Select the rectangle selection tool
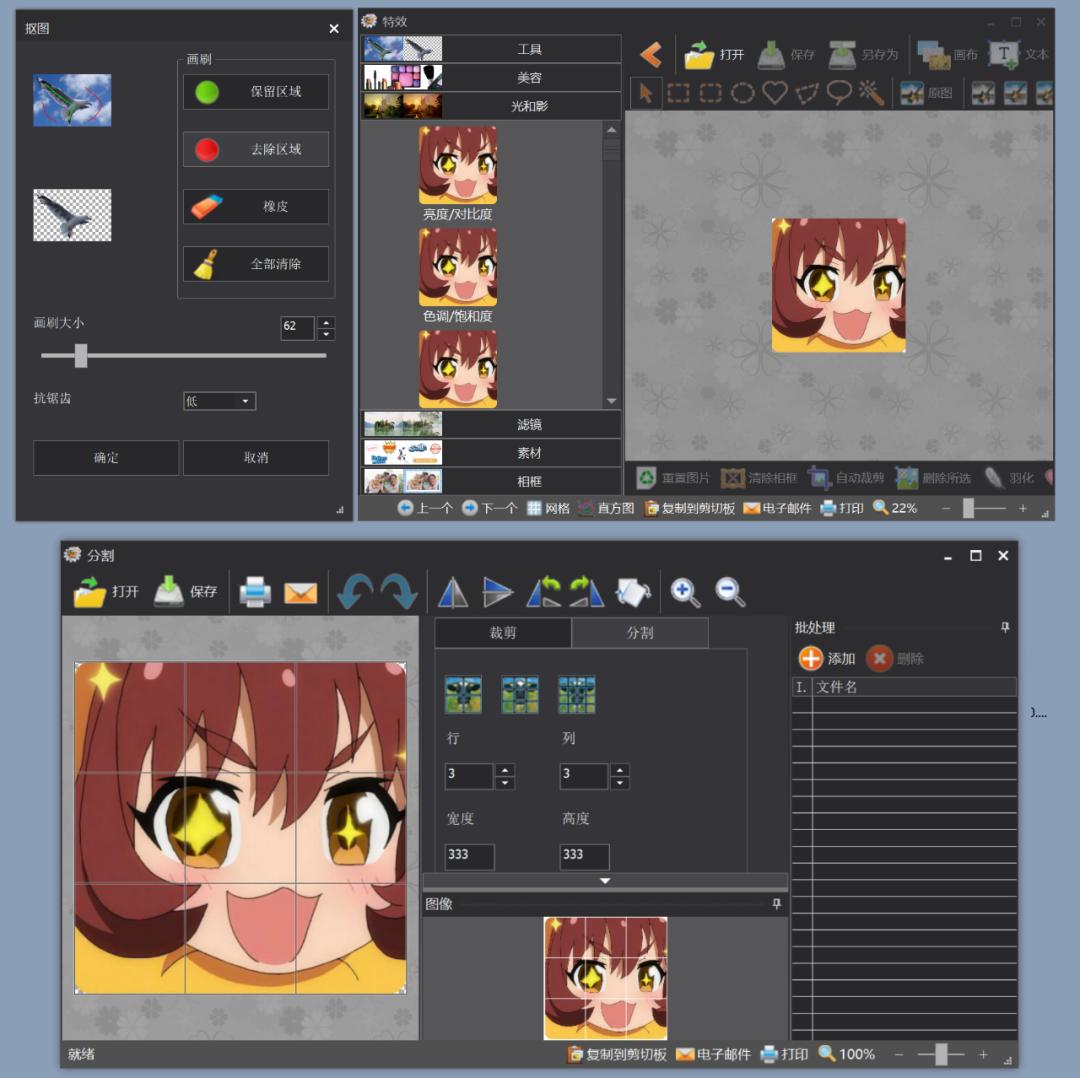 tap(678, 92)
